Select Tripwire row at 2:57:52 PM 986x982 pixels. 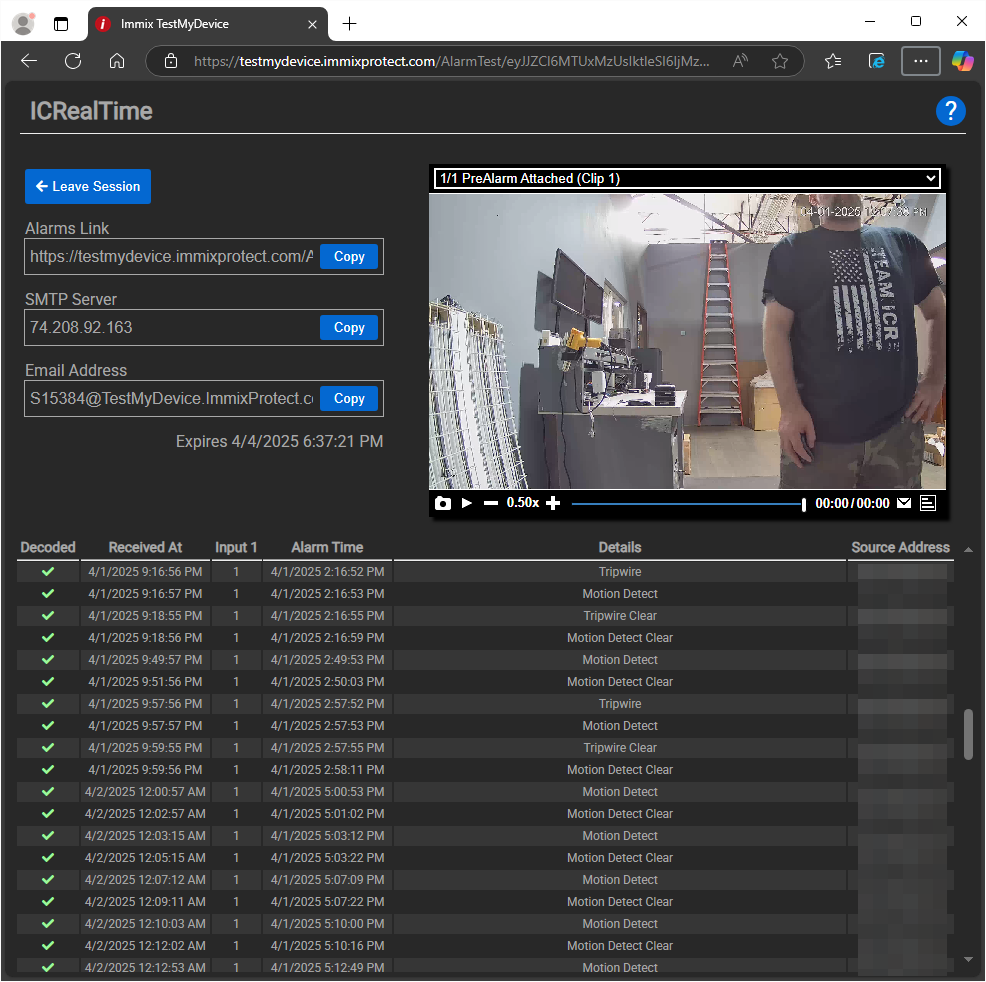[x=485, y=704]
